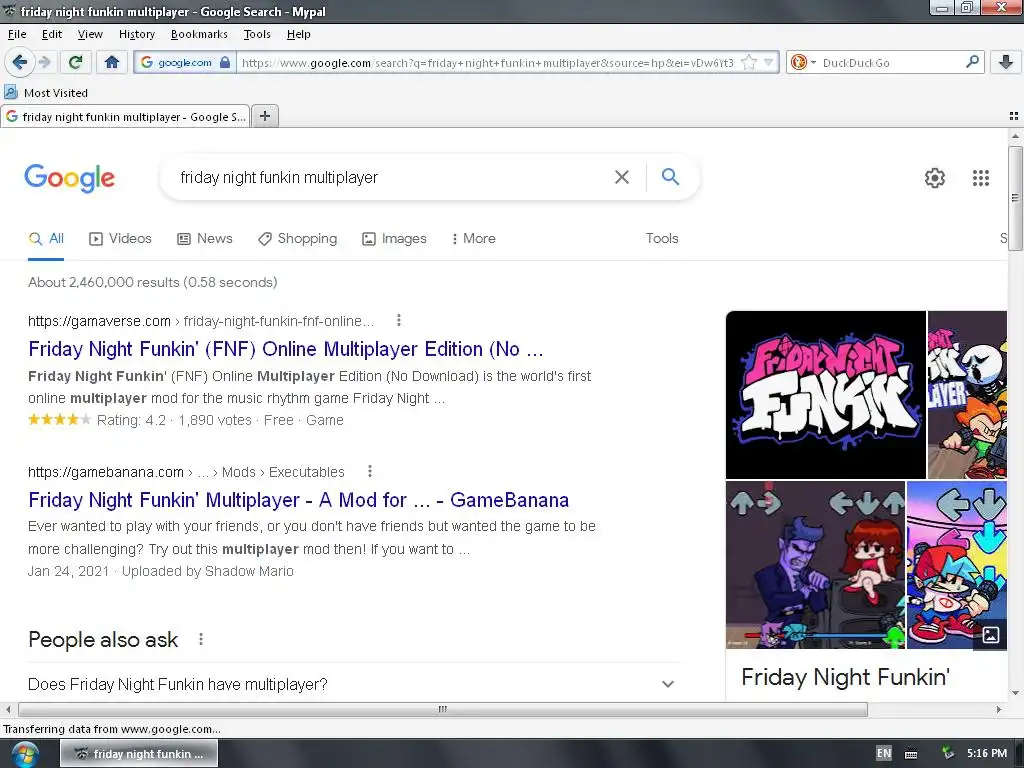
Task: Switch to the Images results tab
Action: point(394,238)
